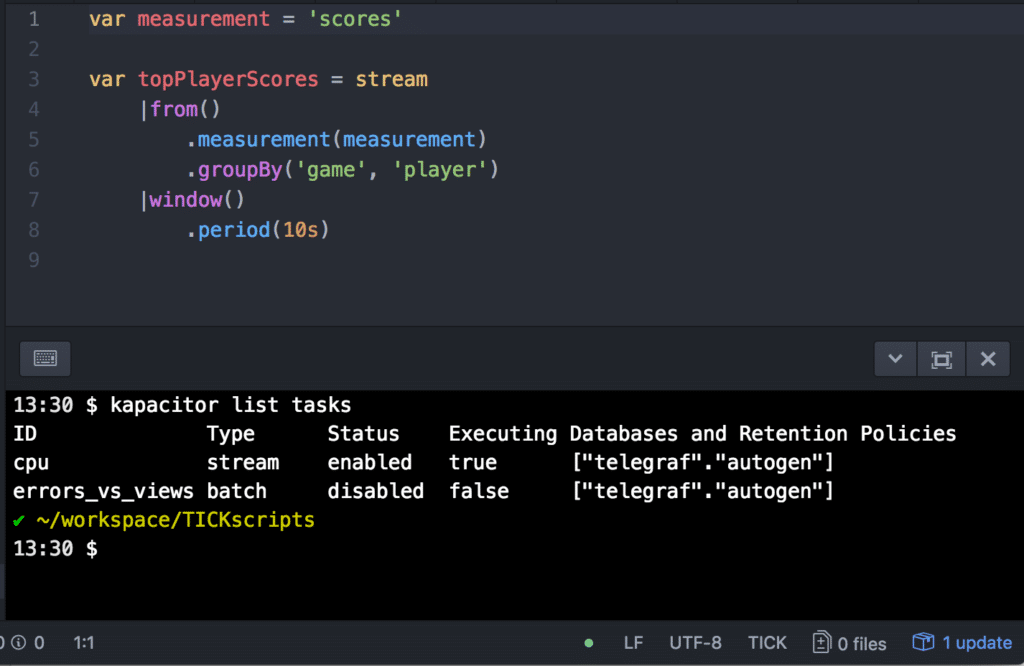Maximize the terminal panel

pyautogui.click(x=941, y=359)
